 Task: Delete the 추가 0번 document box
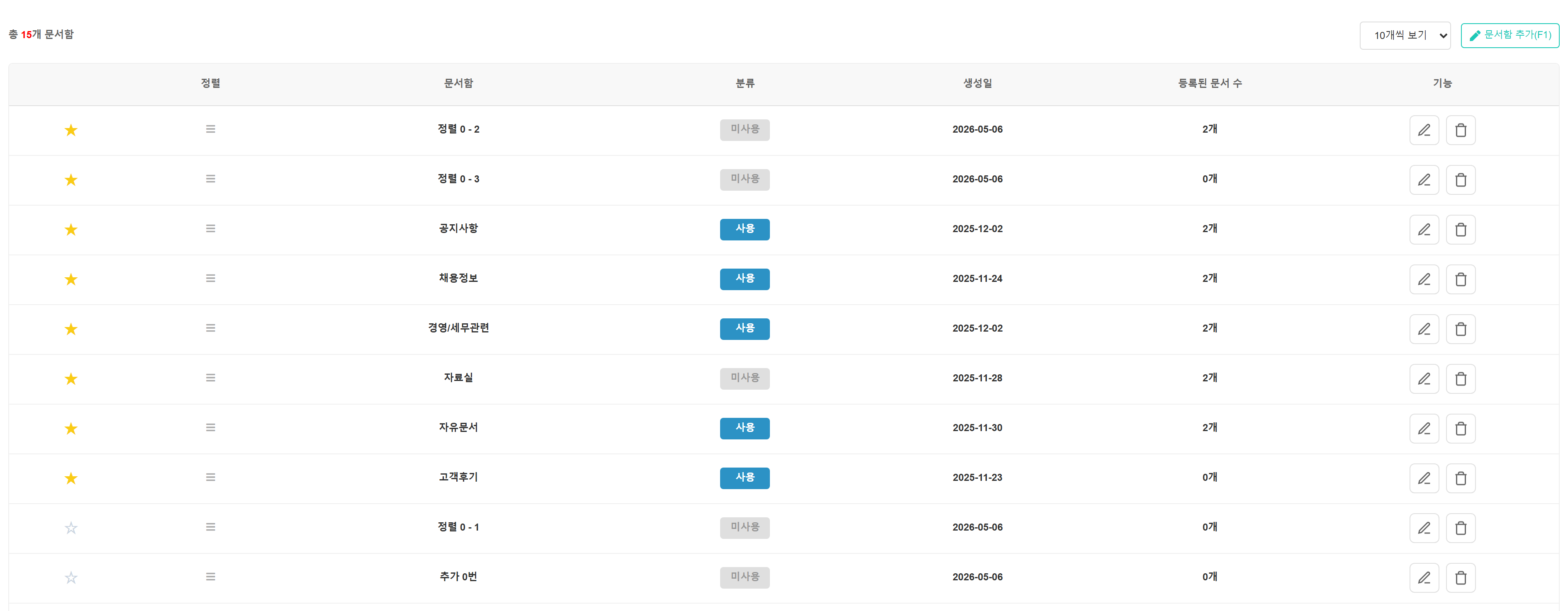(1460, 577)
